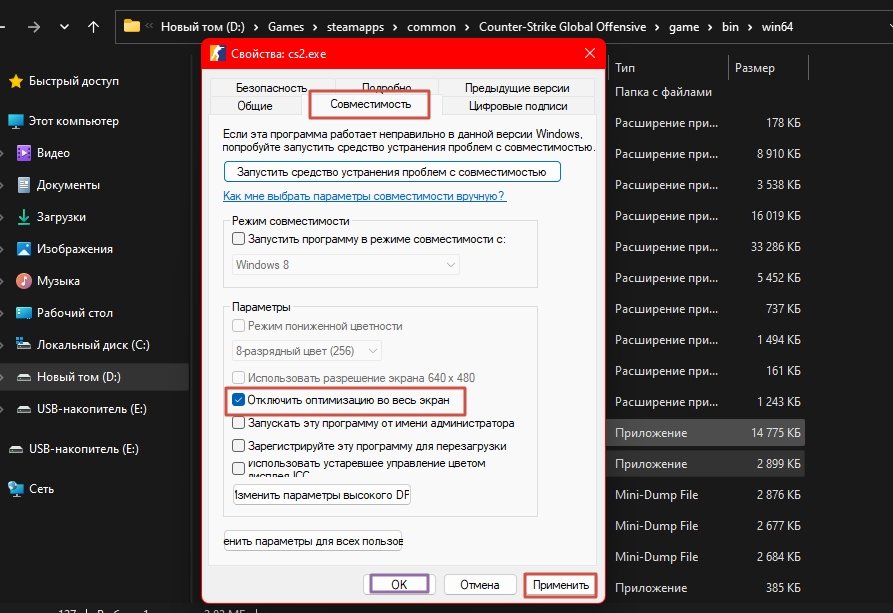The width and height of the screenshot is (893, 613).
Task: Select the Приложение row sized 2 899 КБ
Action: click(706, 464)
